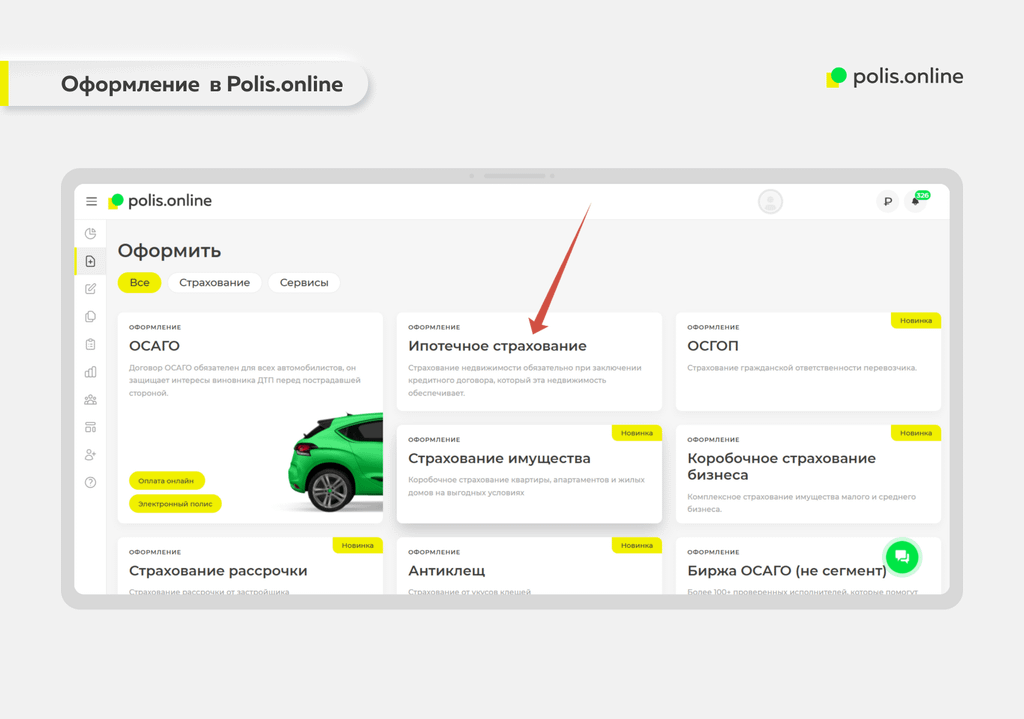The image size is (1024, 719).
Task: Open the help question mark icon
Action: [90, 482]
